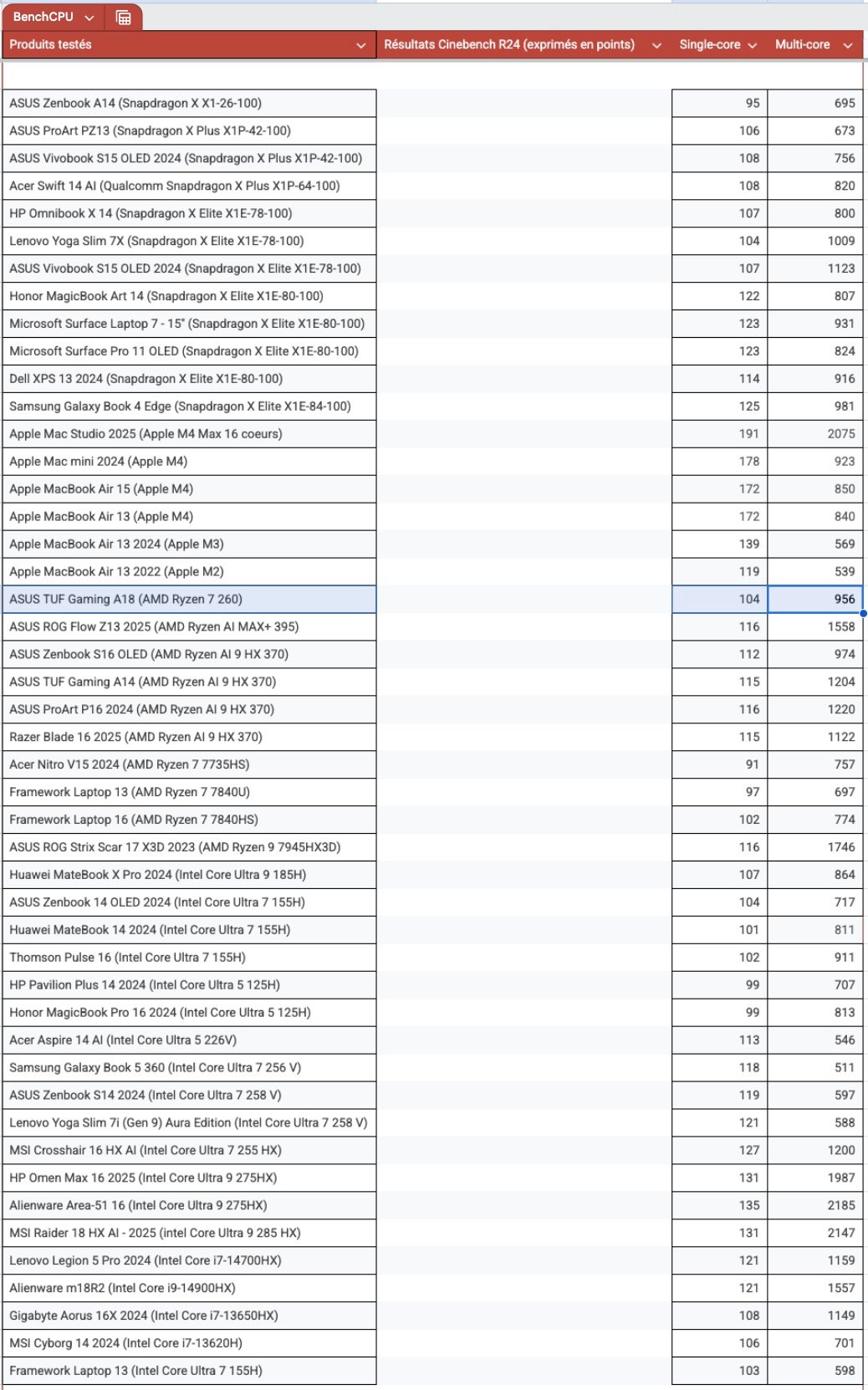Select ASUS Zenbook S16 OLED cell
Viewport: 868px width, 1390px height.
click(189, 655)
